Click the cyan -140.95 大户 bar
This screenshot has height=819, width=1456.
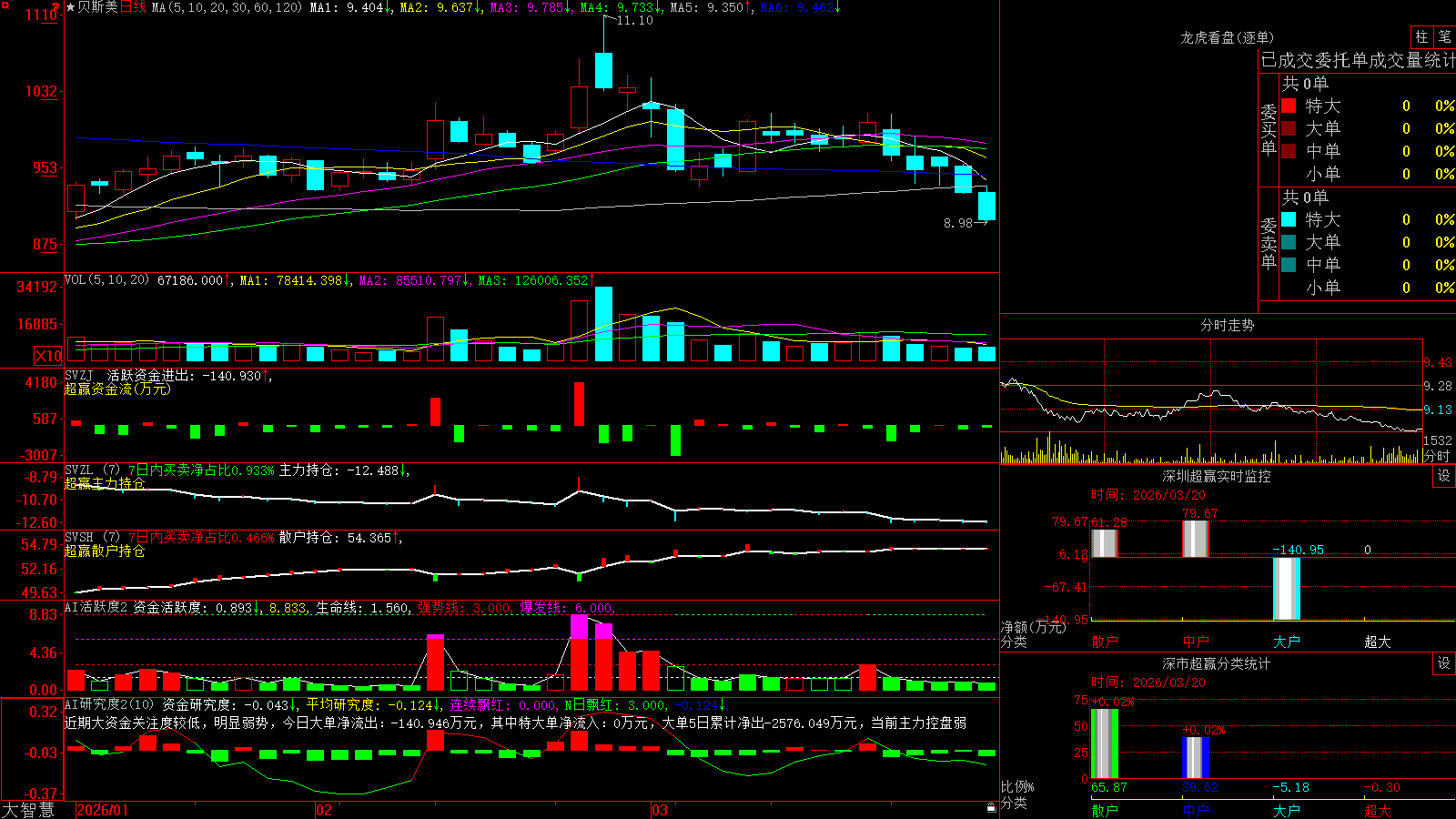(1287, 589)
